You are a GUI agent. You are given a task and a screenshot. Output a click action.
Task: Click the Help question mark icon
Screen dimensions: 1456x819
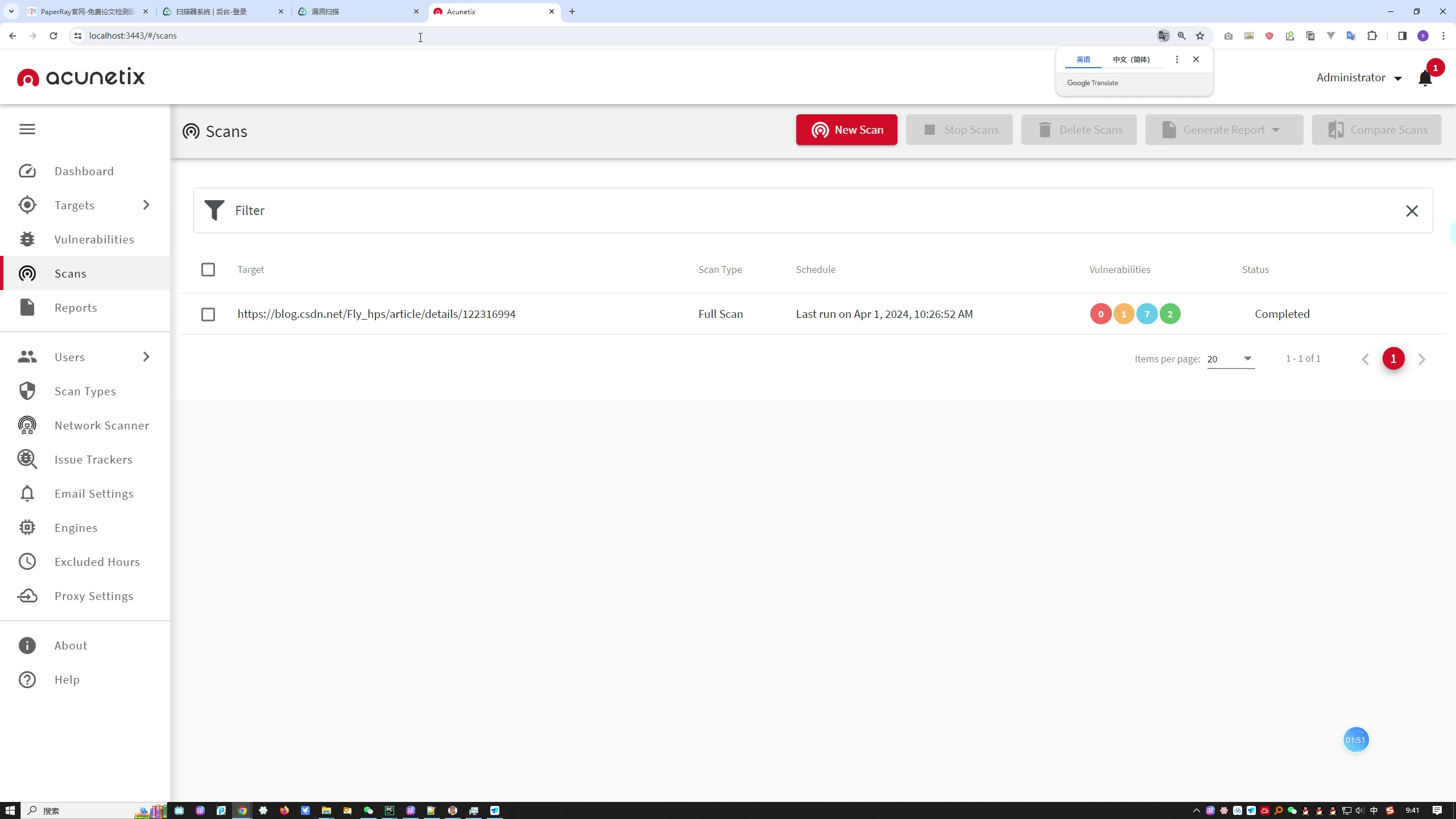(x=27, y=680)
